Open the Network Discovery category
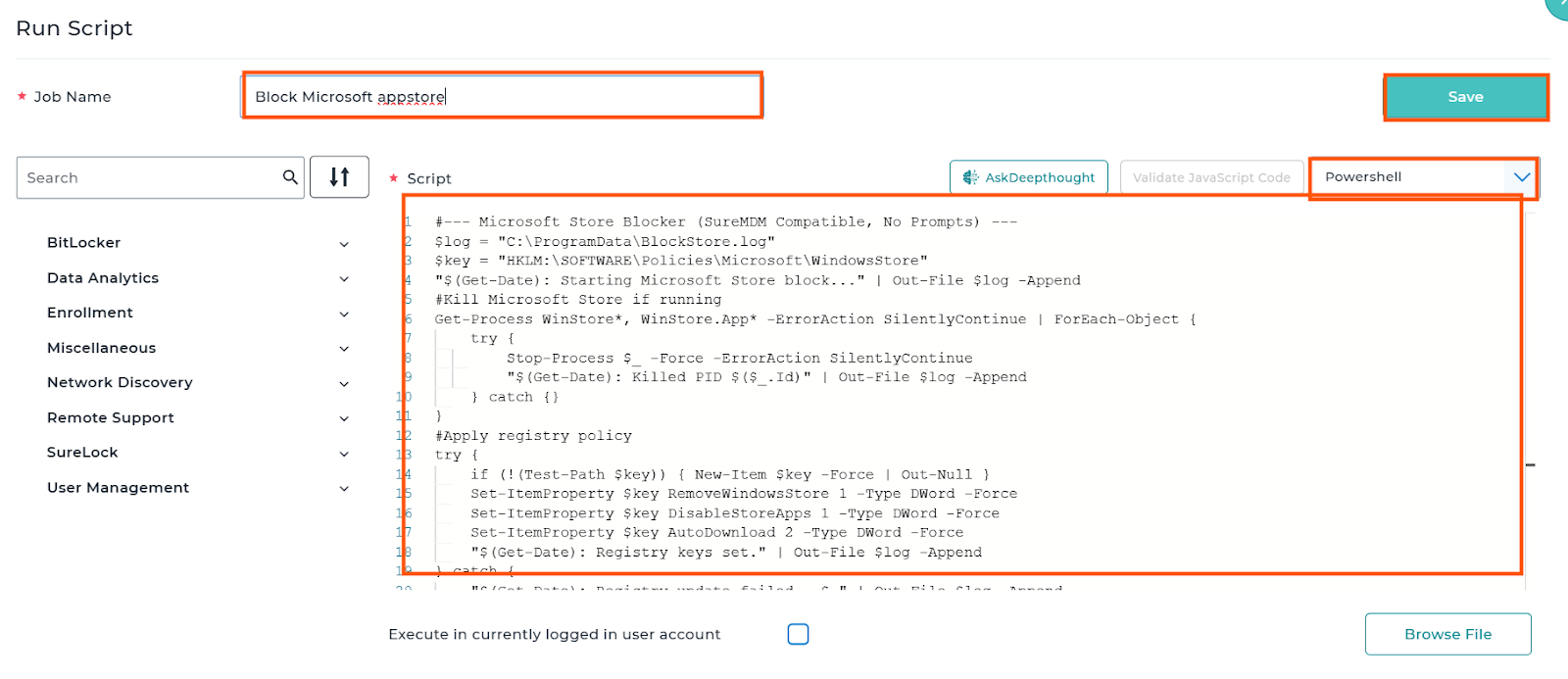 (120, 382)
